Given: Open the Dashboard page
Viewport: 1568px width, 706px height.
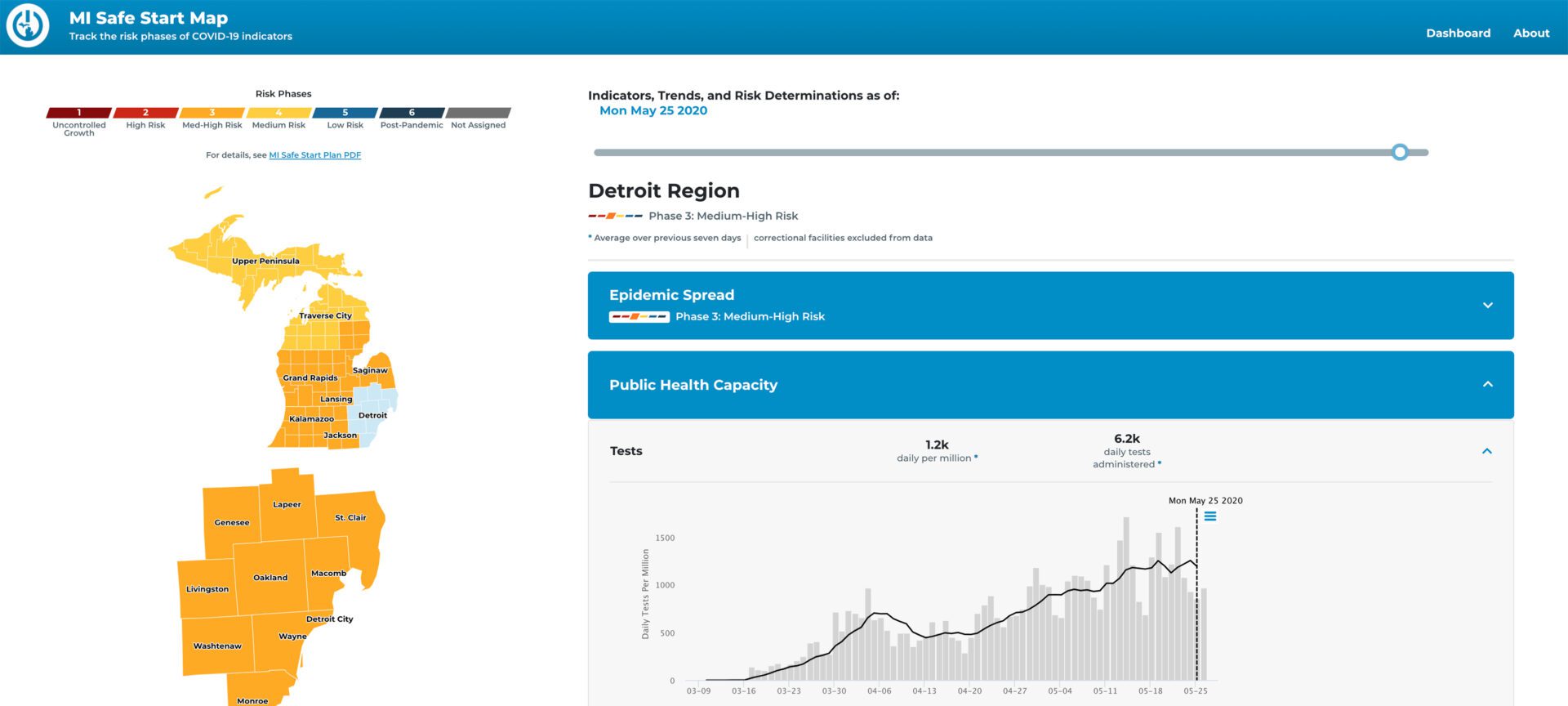Looking at the screenshot, I should 1458,33.
